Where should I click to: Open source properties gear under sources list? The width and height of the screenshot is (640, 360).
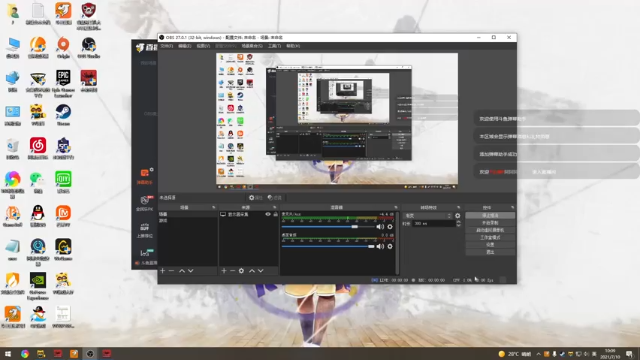(x=241, y=271)
